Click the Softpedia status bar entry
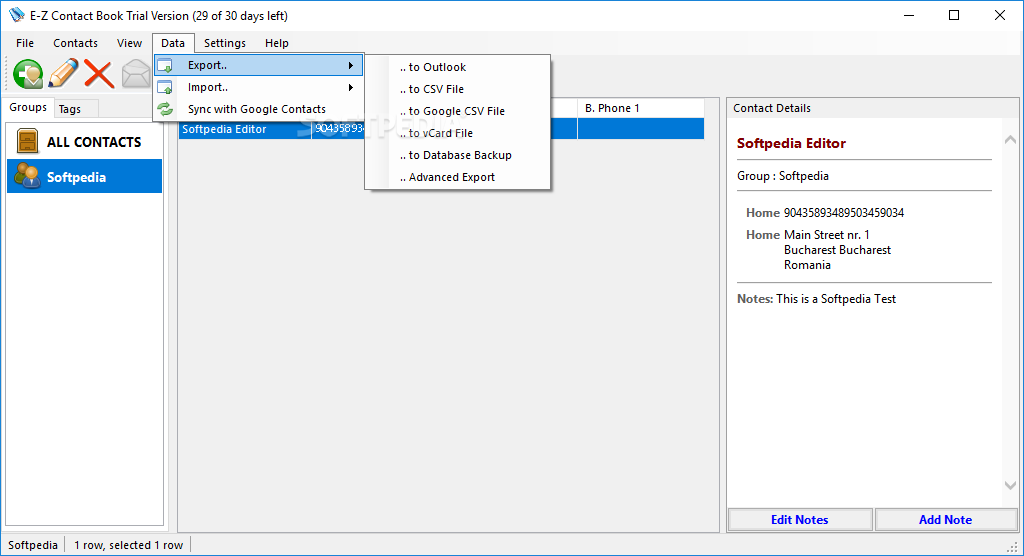The width and height of the screenshot is (1024, 556). pos(33,546)
